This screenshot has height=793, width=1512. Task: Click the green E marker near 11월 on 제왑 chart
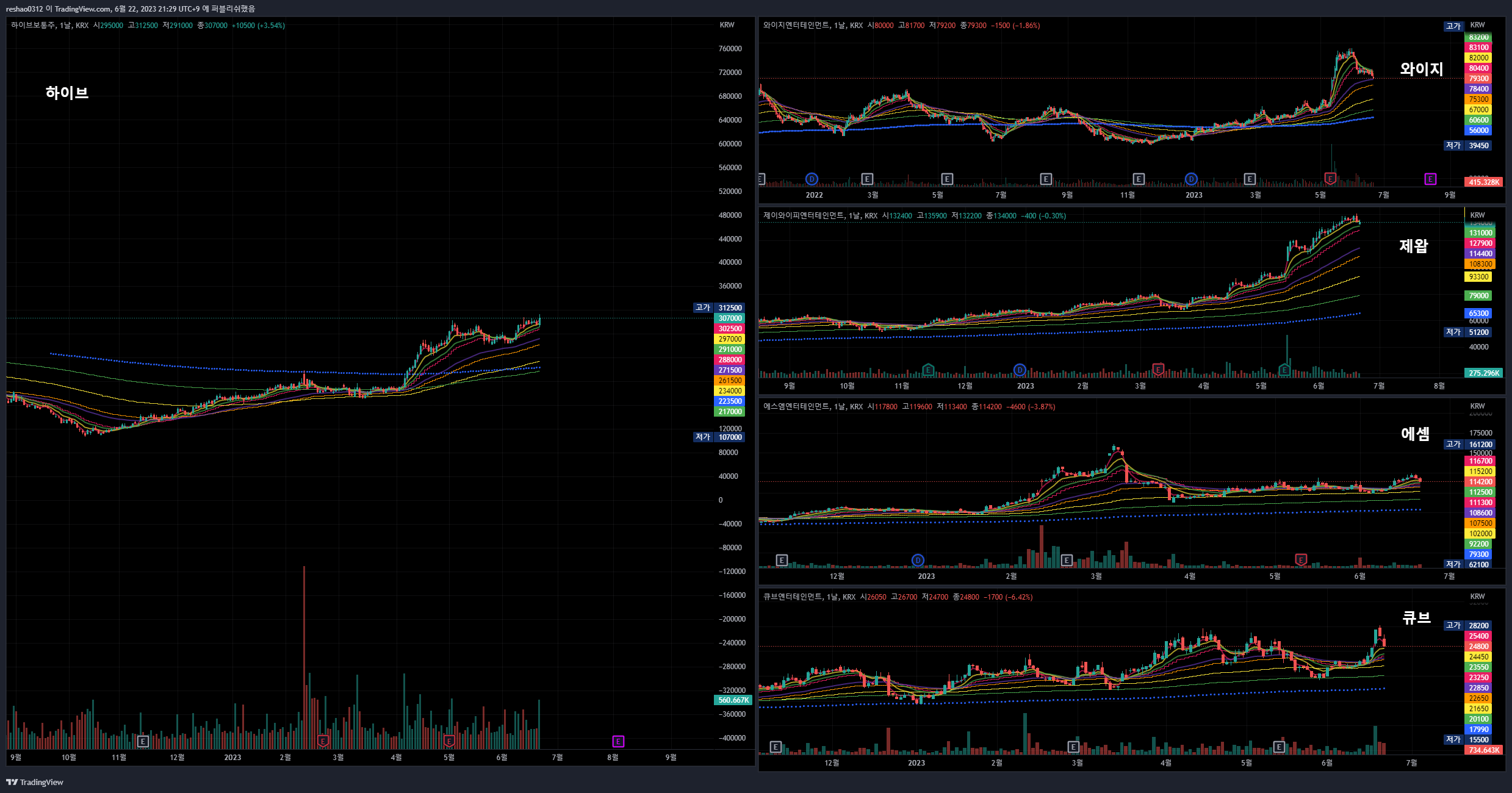pos(928,370)
